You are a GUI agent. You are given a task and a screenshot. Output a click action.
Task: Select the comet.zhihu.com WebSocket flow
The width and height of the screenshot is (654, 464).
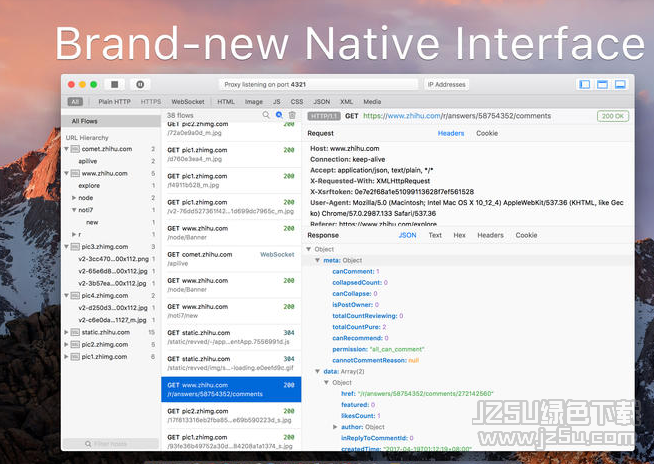pos(231,259)
